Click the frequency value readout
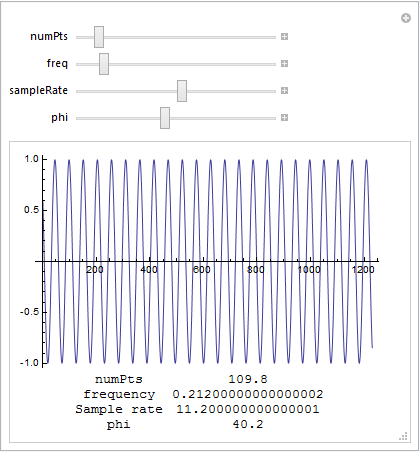 click(248, 394)
